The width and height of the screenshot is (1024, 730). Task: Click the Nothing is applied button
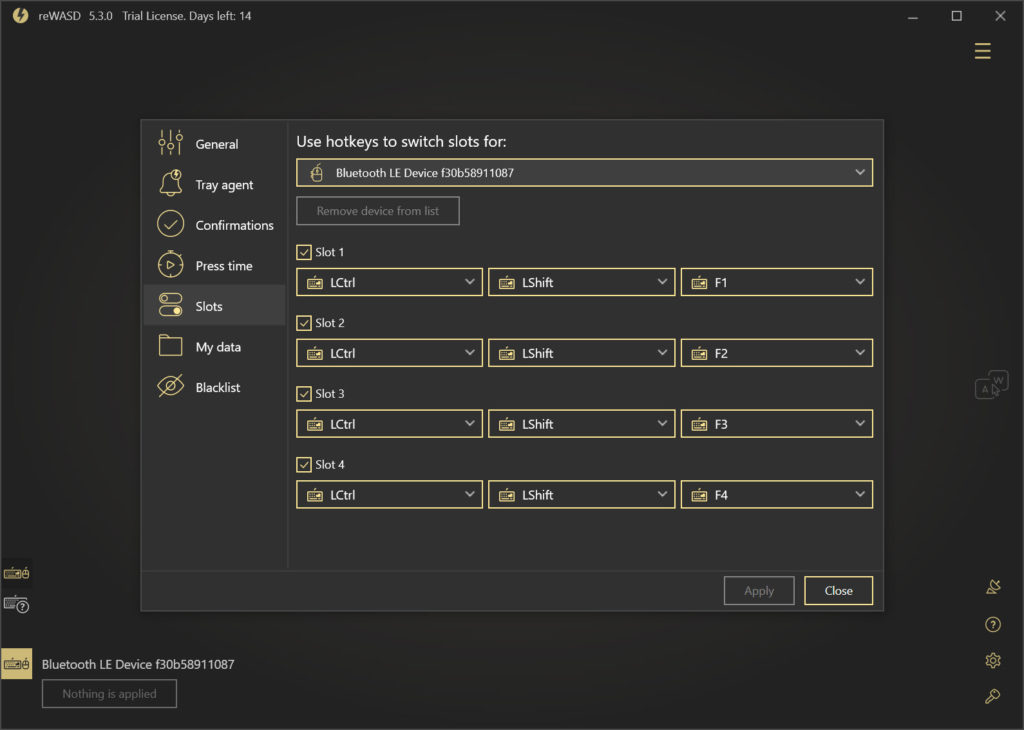point(109,693)
